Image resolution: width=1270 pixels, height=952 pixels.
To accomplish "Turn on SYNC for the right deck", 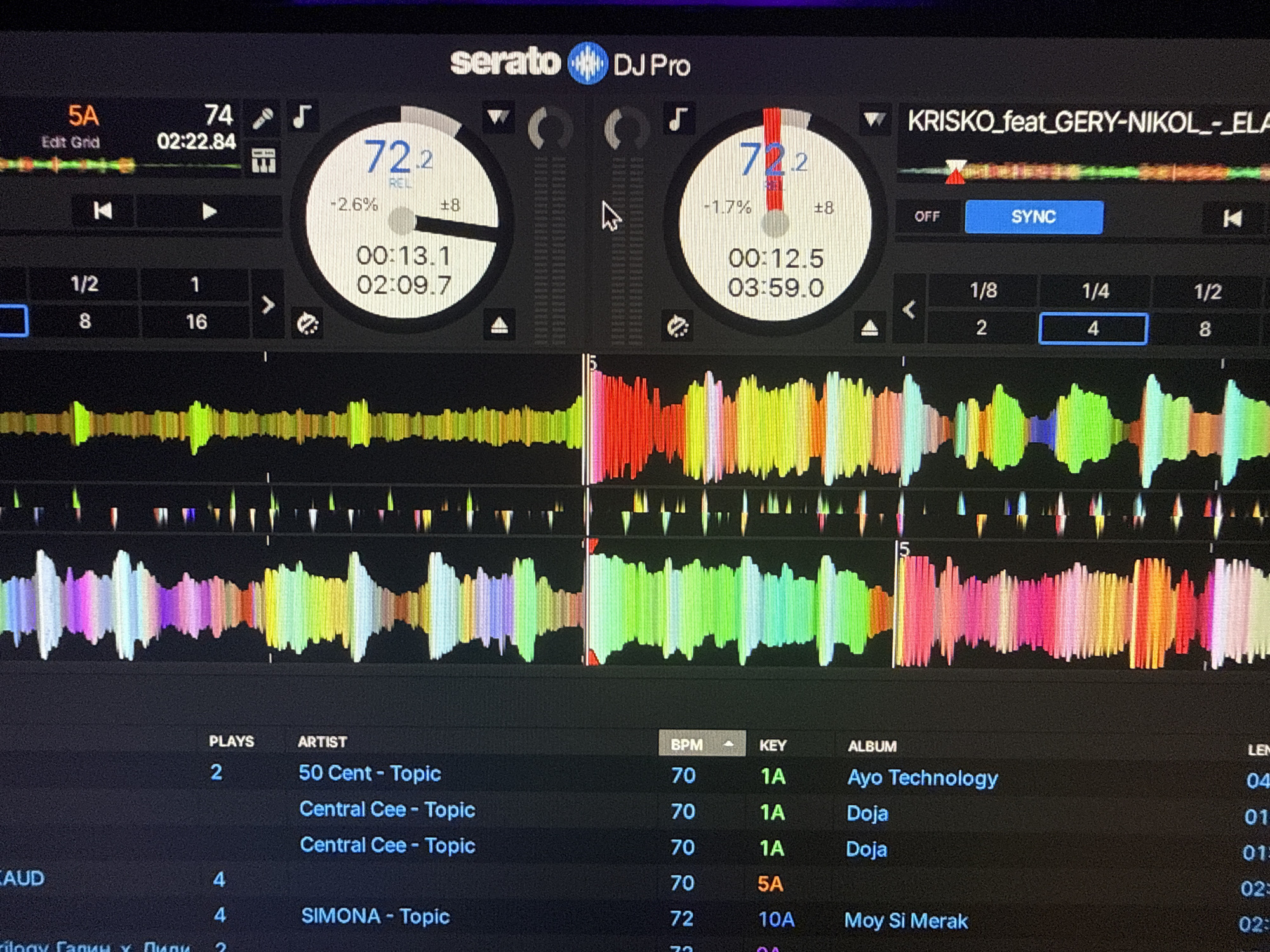I will [x=1034, y=217].
